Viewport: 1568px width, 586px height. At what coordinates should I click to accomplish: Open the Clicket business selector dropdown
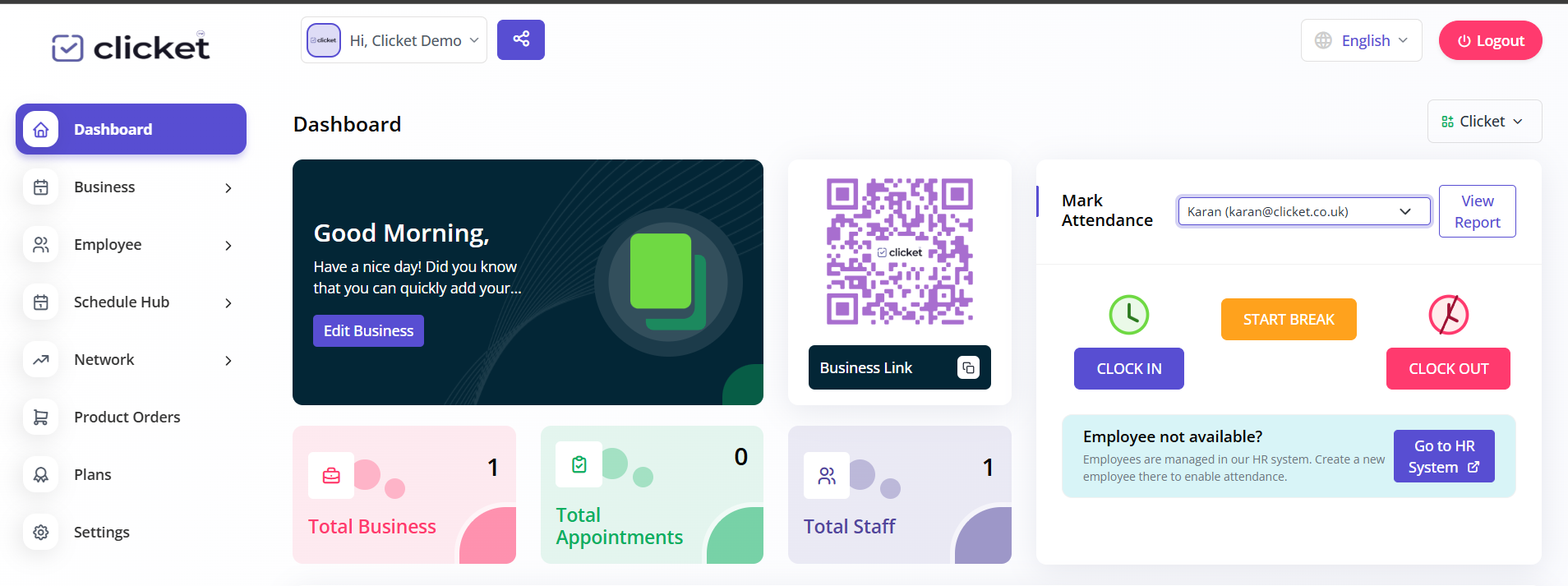(x=1483, y=122)
